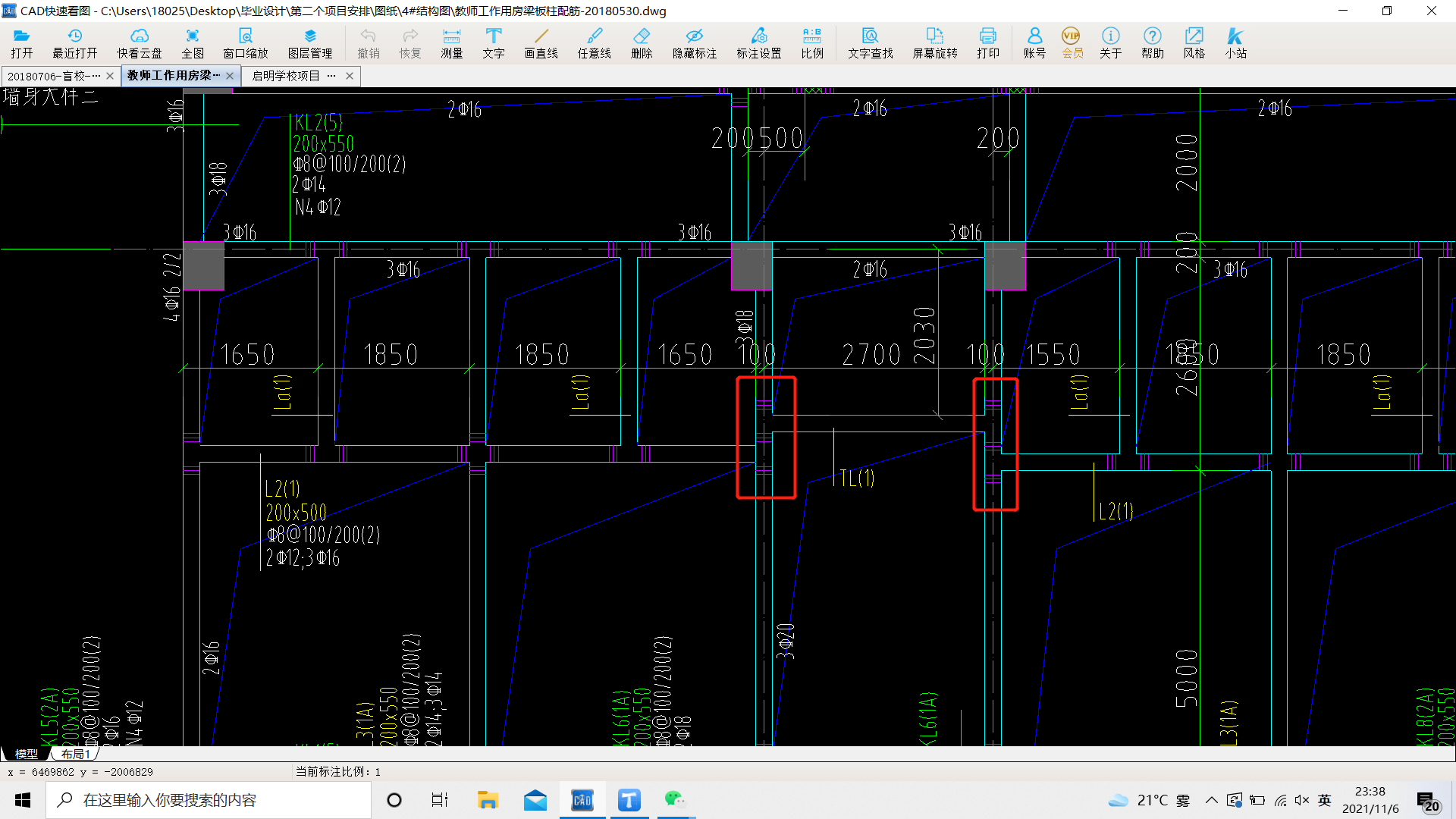Click the KL2(5) beam label
1456x819 pixels.
[x=318, y=122]
